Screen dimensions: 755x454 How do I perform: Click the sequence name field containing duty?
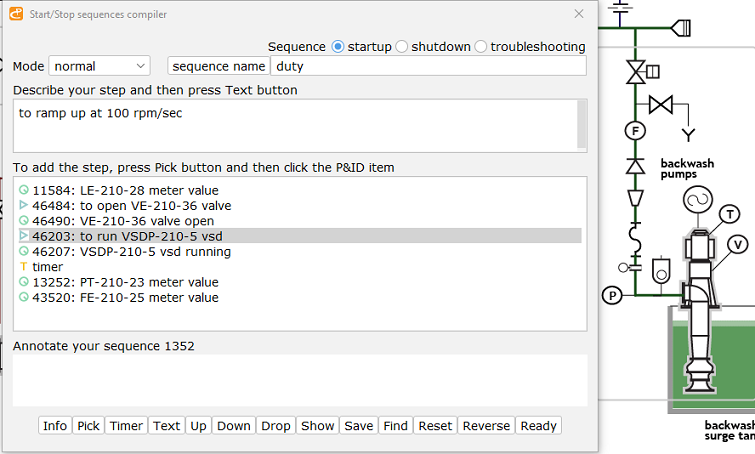[x=429, y=66]
